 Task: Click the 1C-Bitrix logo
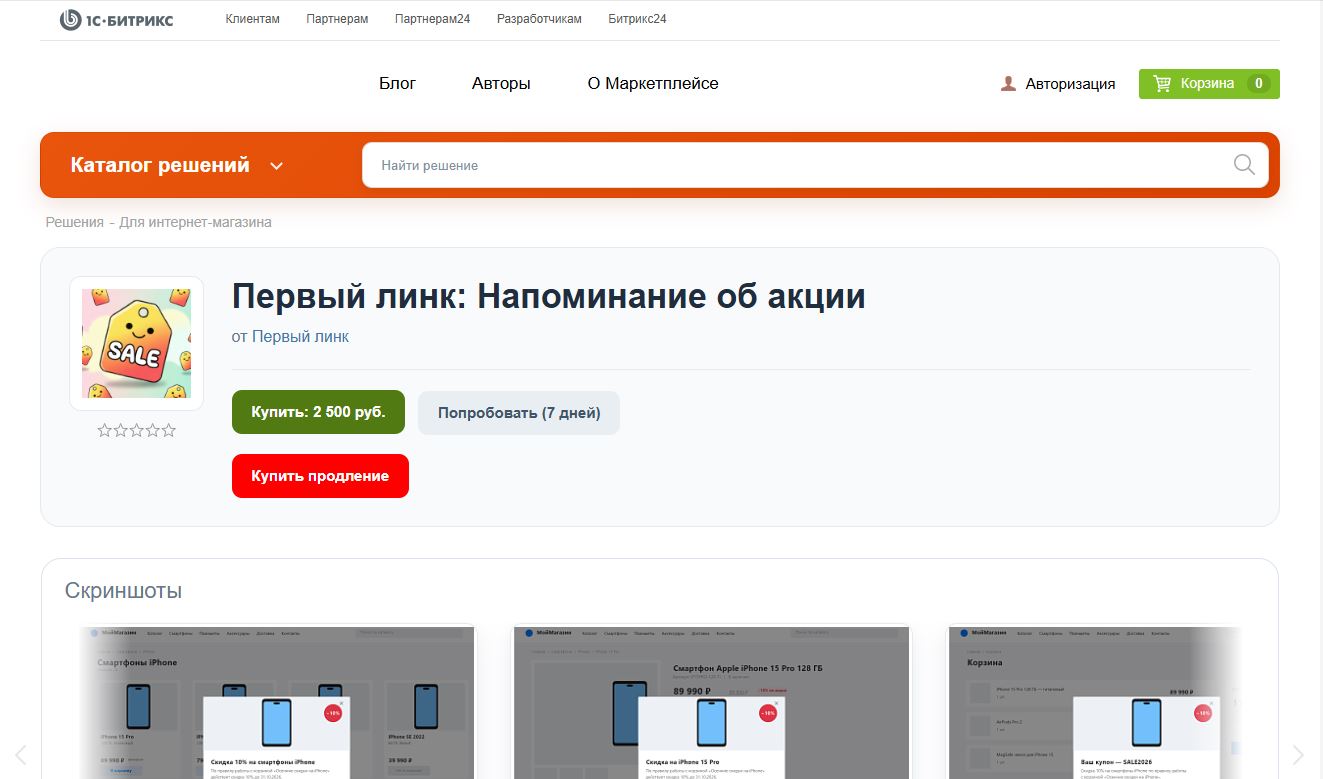point(116,19)
